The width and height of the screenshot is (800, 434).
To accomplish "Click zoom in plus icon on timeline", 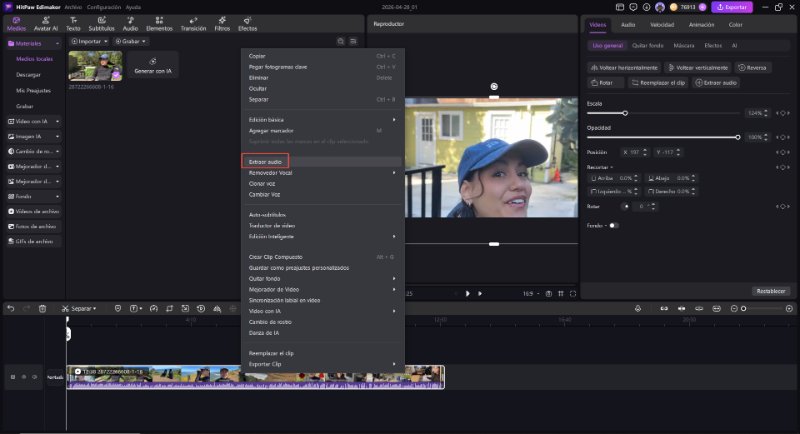I will pyautogui.click(x=789, y=309).
